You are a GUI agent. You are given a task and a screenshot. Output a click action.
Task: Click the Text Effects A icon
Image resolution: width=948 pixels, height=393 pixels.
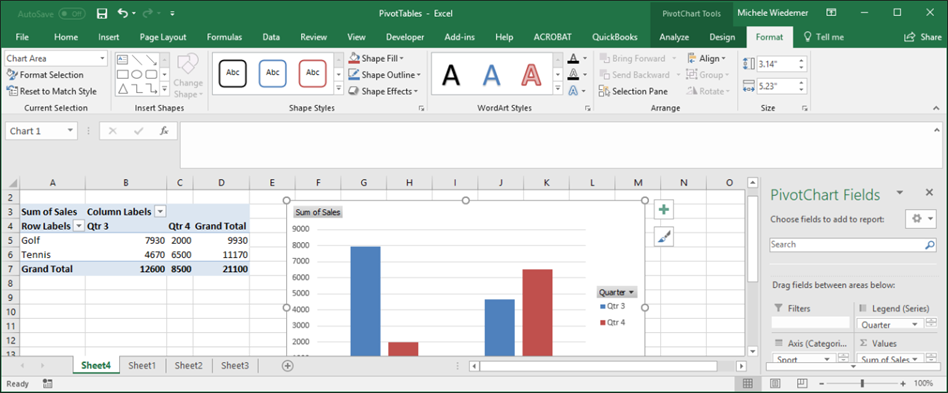coord(573,91)
